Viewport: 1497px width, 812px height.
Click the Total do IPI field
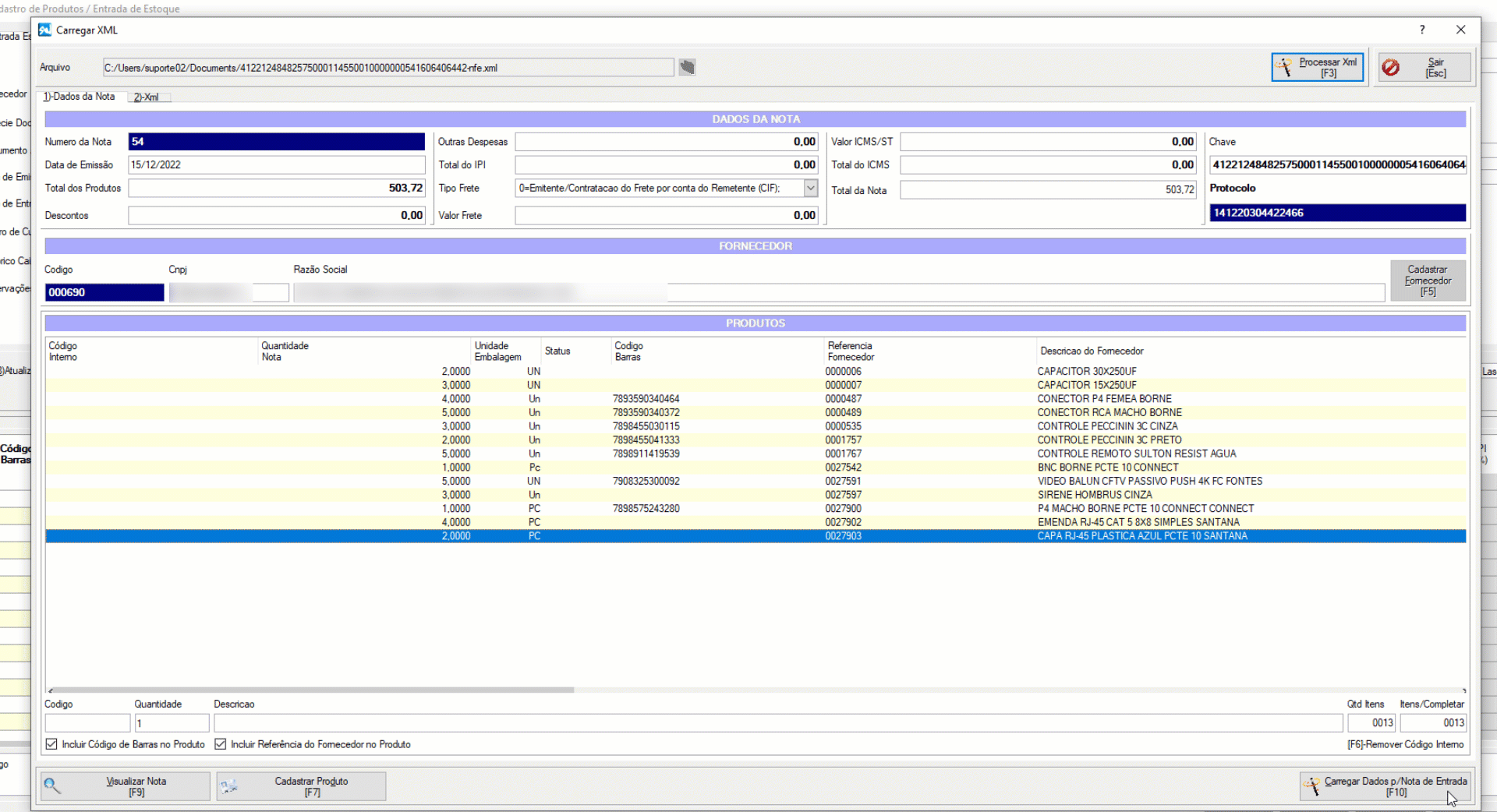(666, 165)
